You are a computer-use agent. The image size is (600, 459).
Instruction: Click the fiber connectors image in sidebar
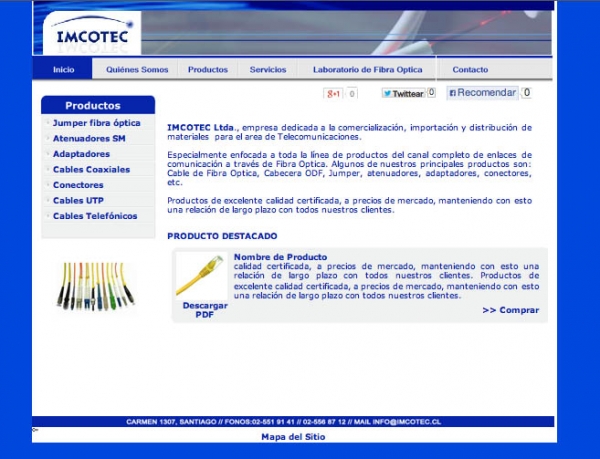tap(95, 286)
